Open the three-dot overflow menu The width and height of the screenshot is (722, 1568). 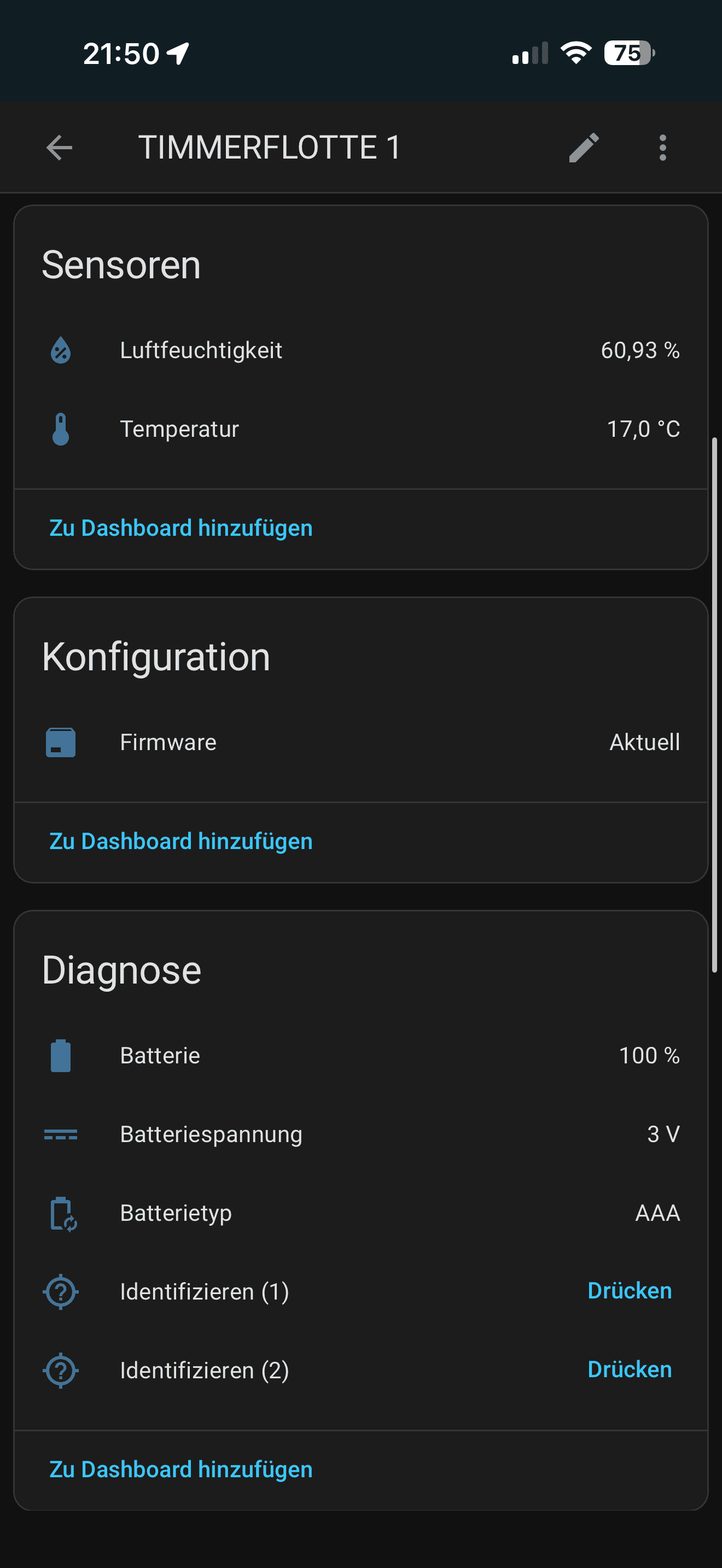coord(662,148)
